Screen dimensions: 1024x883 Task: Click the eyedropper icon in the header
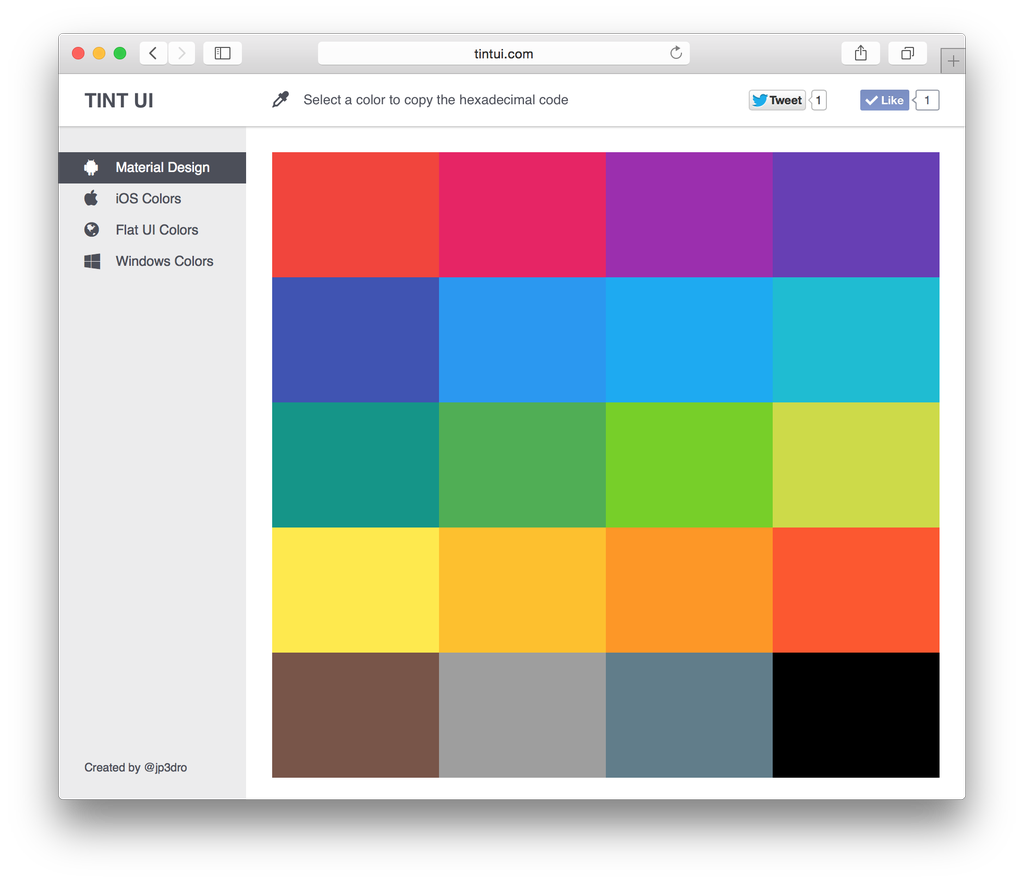click(x=280, y=99)
